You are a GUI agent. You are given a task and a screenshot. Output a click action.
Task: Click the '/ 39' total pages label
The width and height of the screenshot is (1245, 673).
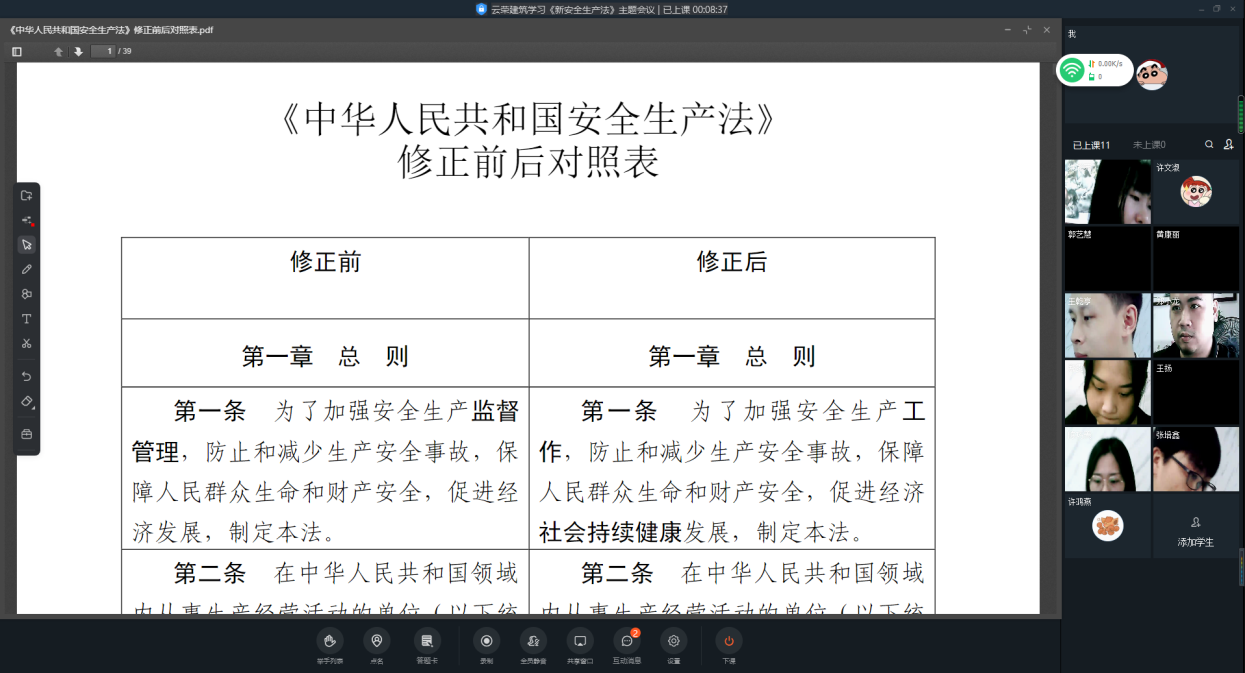(x=125, y=51)
